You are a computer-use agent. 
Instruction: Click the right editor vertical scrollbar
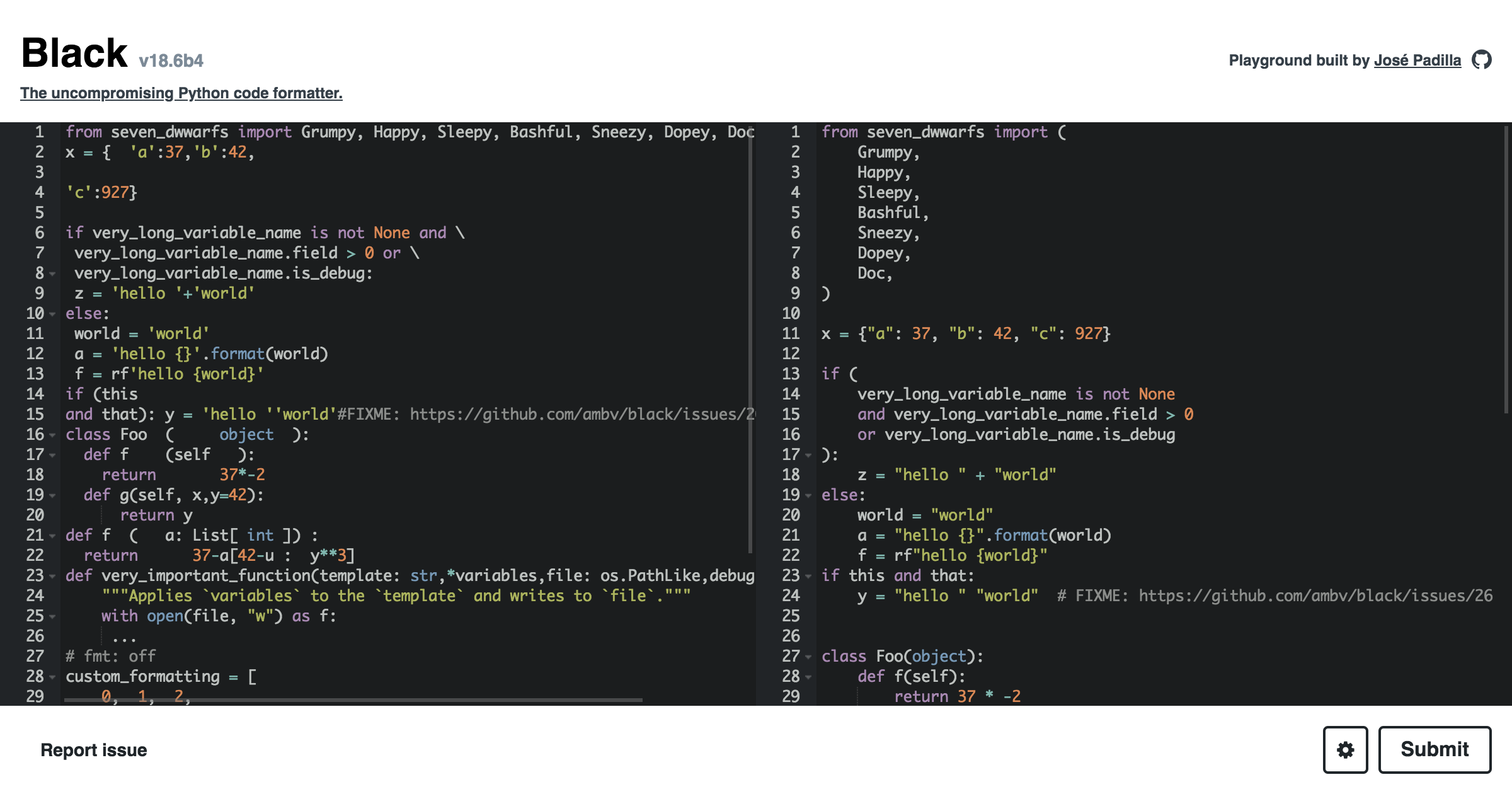coord(1506,271)
